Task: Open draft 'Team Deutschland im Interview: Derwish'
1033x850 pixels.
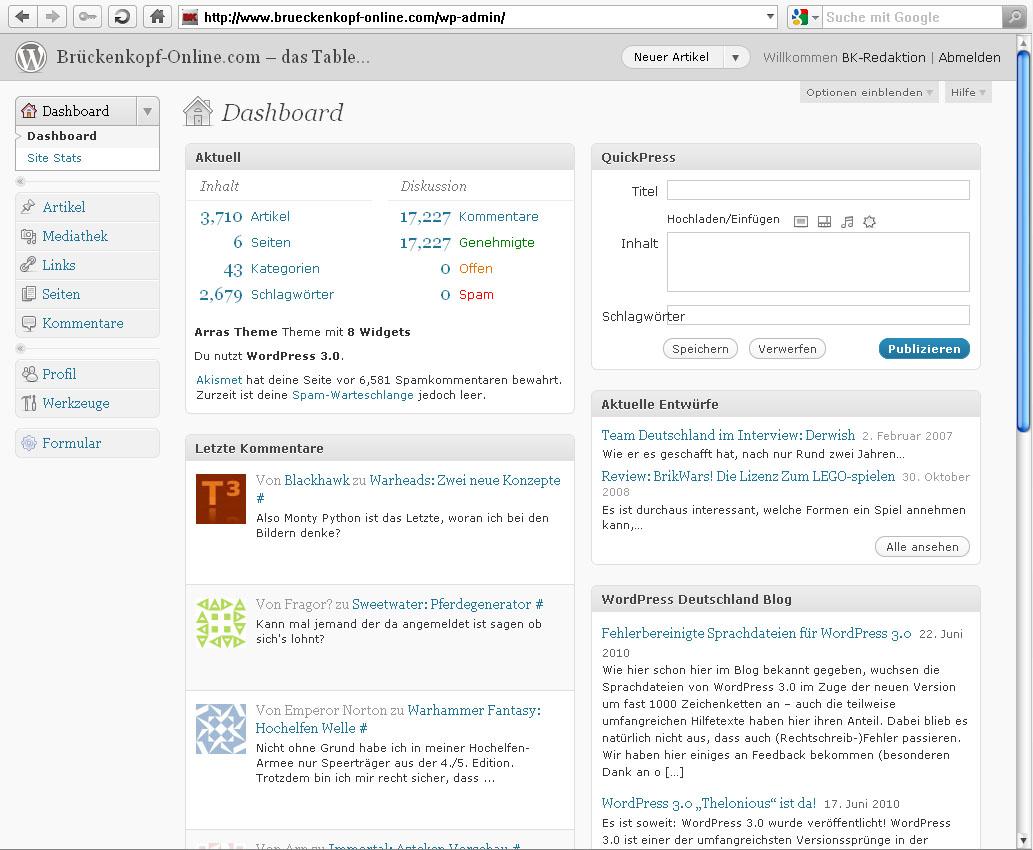Action: tap(728, 435)
